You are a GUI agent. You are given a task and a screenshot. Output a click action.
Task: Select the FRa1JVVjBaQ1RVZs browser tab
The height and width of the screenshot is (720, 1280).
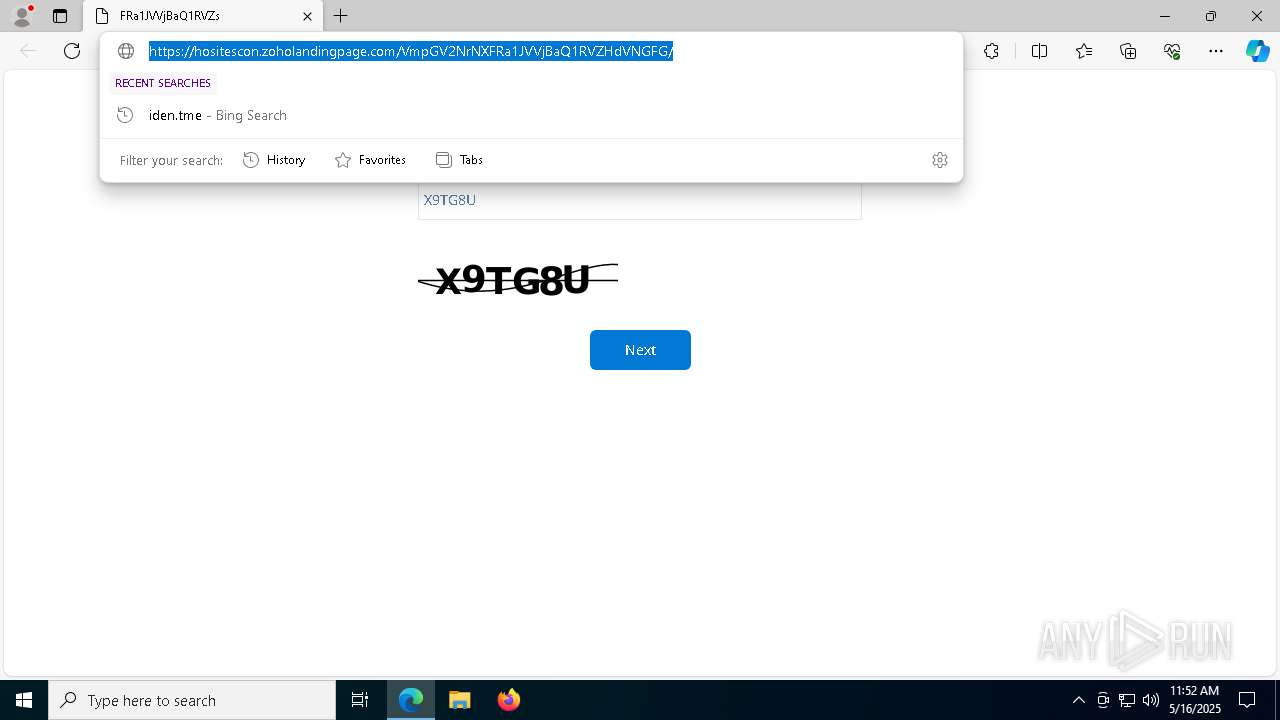tap(203, 16)
